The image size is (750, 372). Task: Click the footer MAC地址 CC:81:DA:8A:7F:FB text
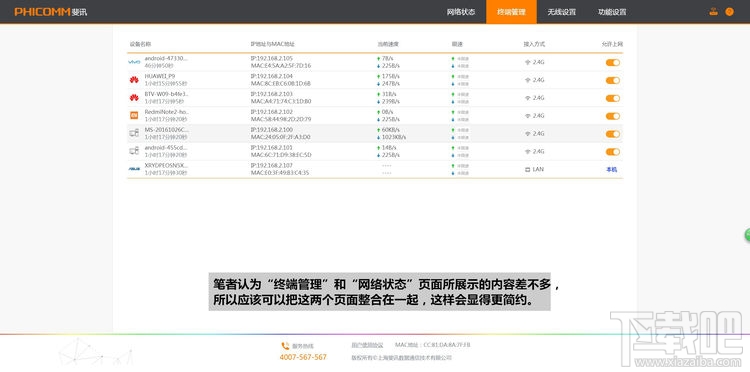[x=433, y=345]
